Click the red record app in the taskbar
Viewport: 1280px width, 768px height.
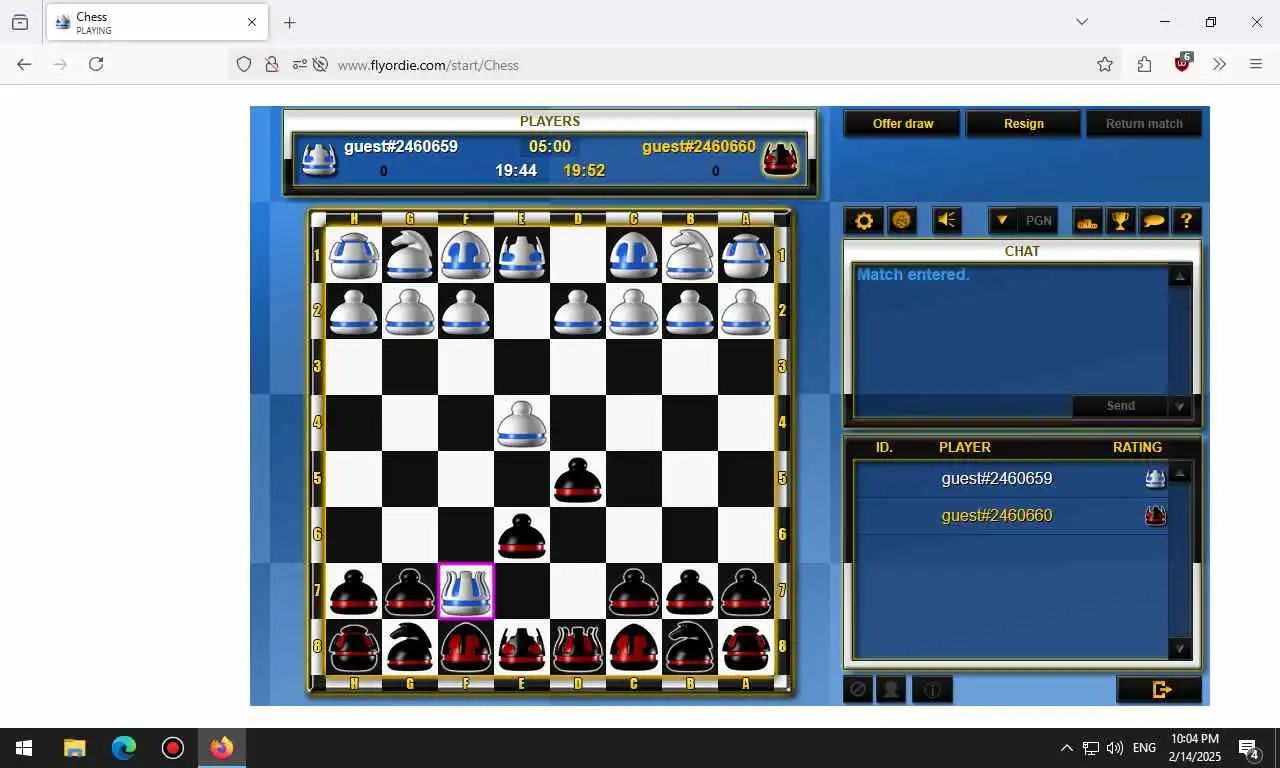(173, 748)
